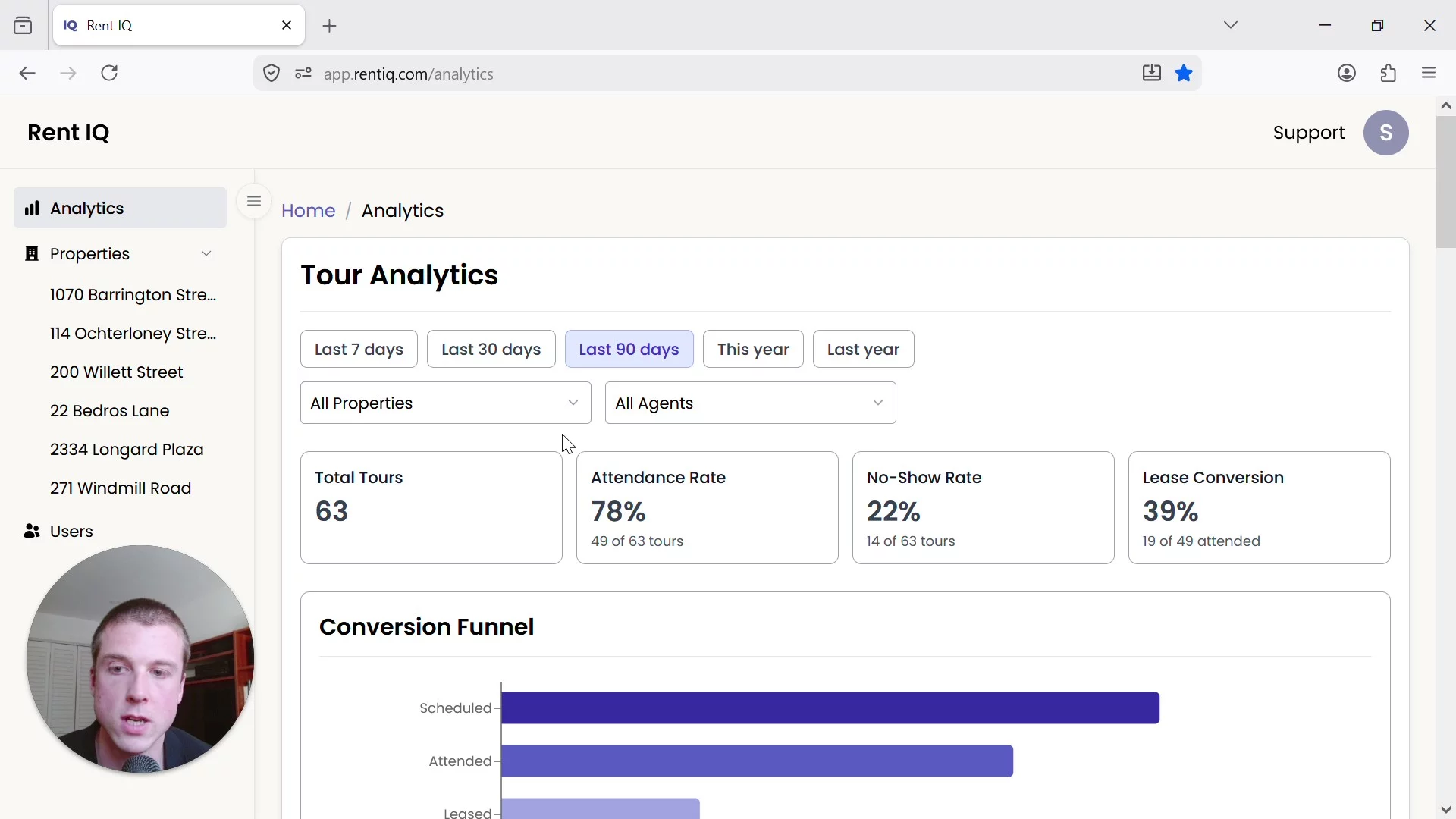Open Properties in the sidebar
1456x819 pixels.
click(x=120, y=254)
